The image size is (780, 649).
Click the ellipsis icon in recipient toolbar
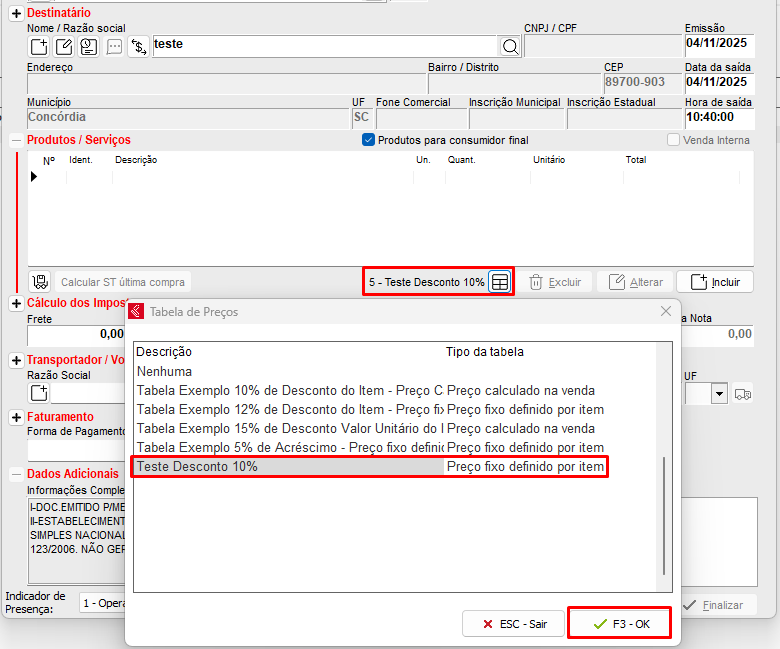click(x=114, y=46)
